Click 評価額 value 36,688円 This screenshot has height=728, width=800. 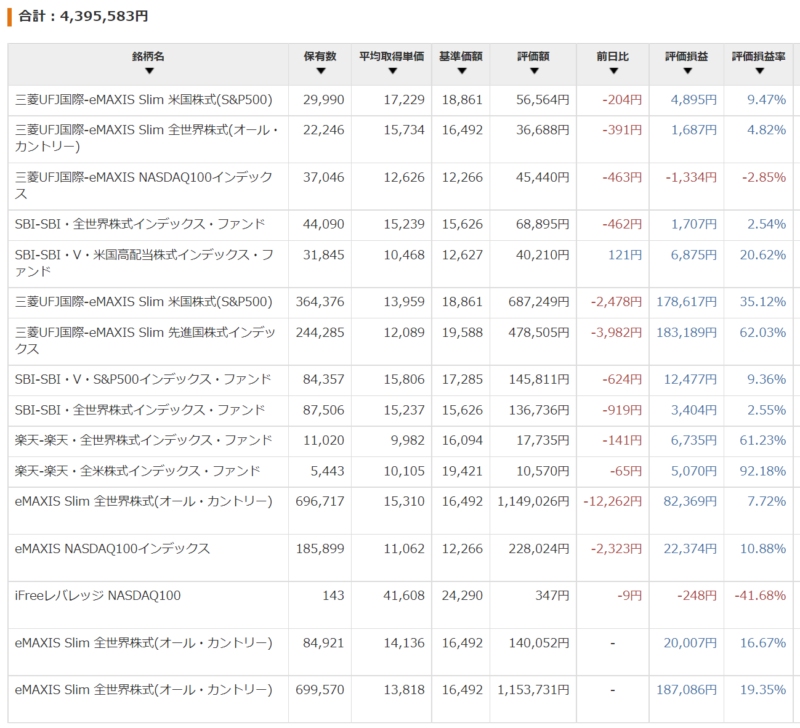click(x=542, y=130)
